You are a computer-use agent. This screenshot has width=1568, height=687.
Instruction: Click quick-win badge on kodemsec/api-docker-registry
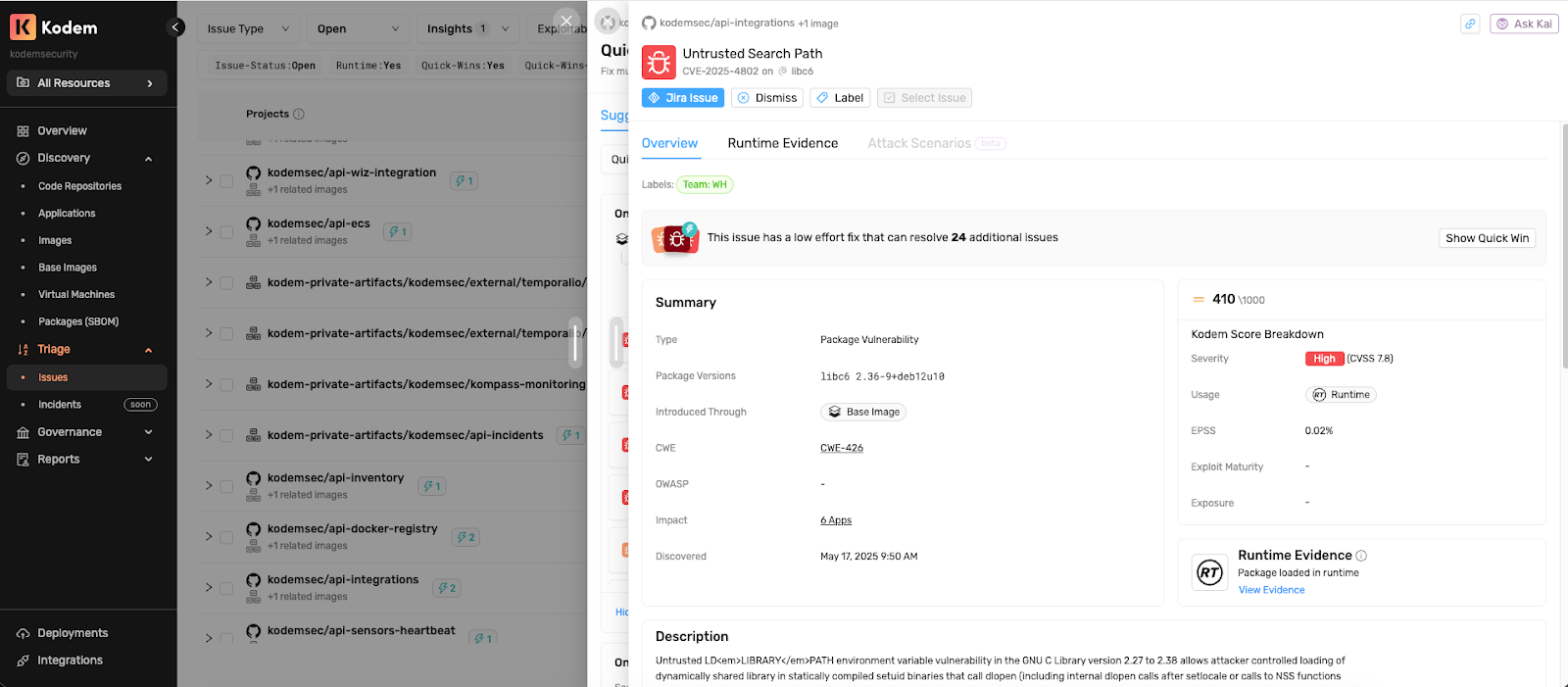(x=465, y=537)
